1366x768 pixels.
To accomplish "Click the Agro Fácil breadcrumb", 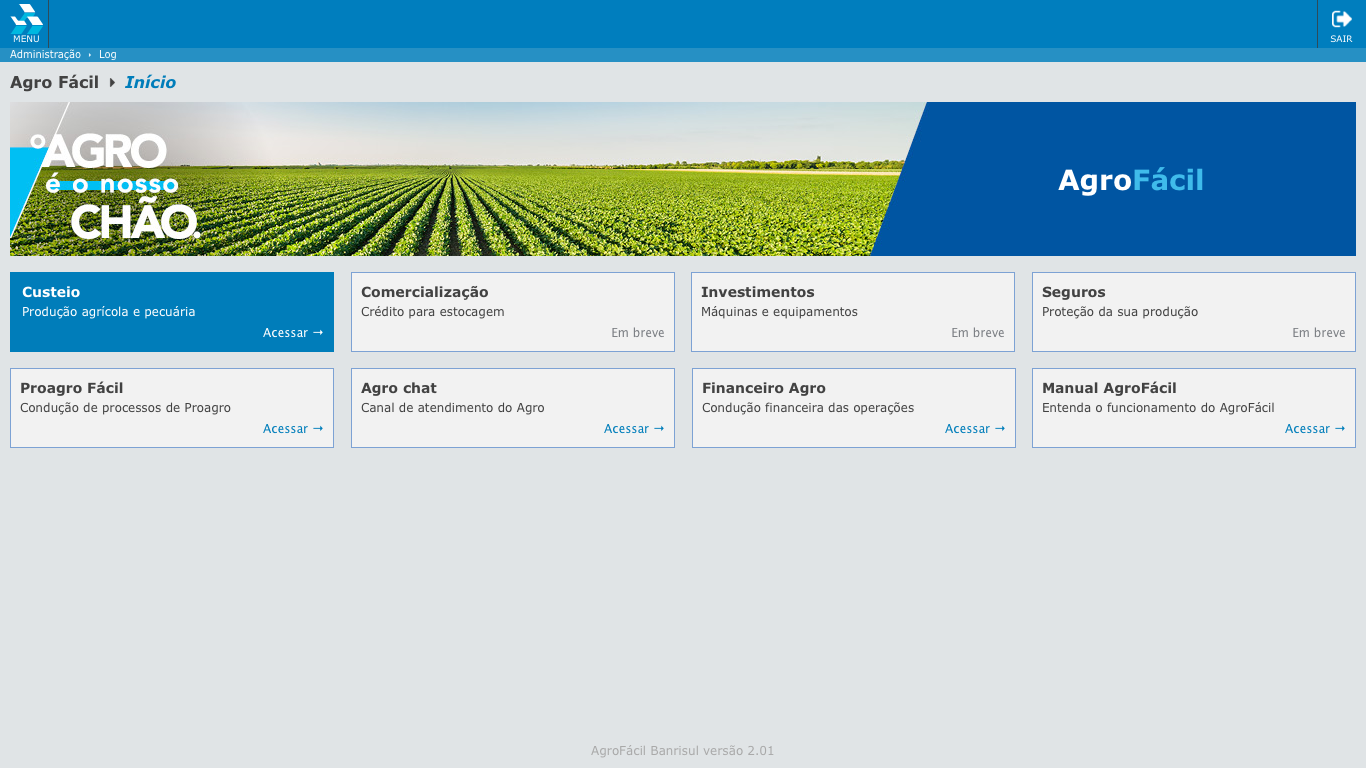I will [x=54, y=82].
